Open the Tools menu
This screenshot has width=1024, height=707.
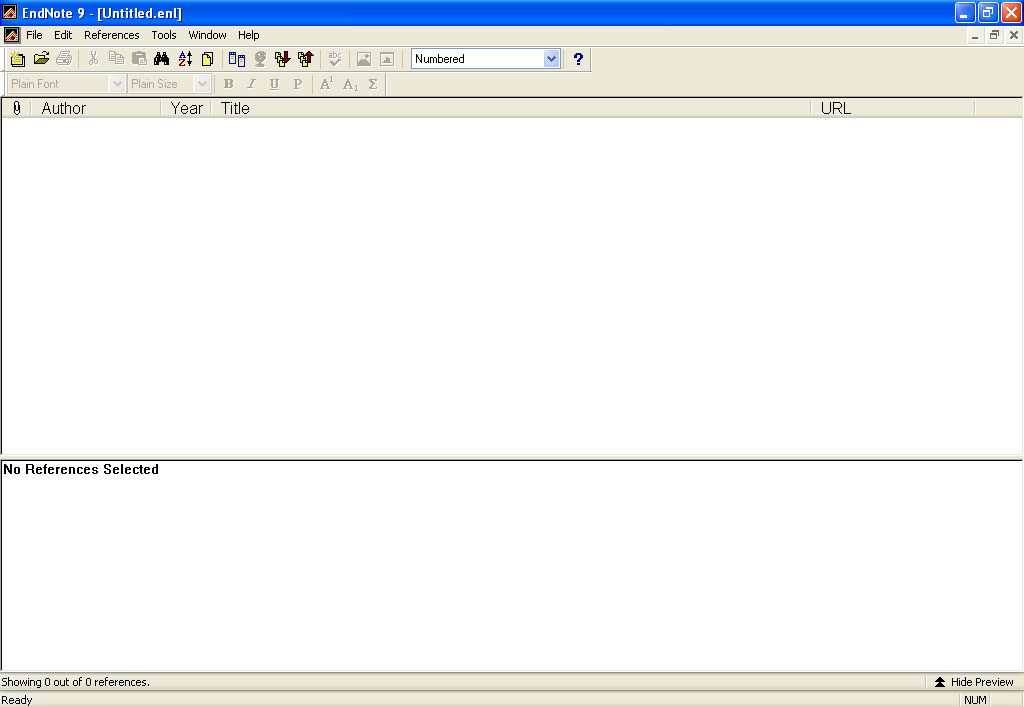164,35
